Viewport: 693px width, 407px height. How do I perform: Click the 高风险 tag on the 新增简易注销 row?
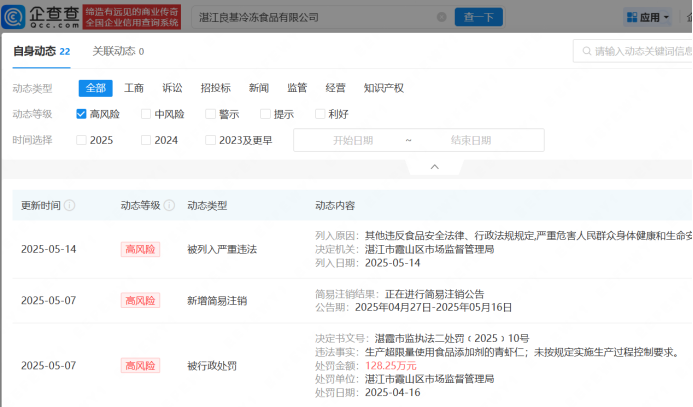tap(140, 300)
